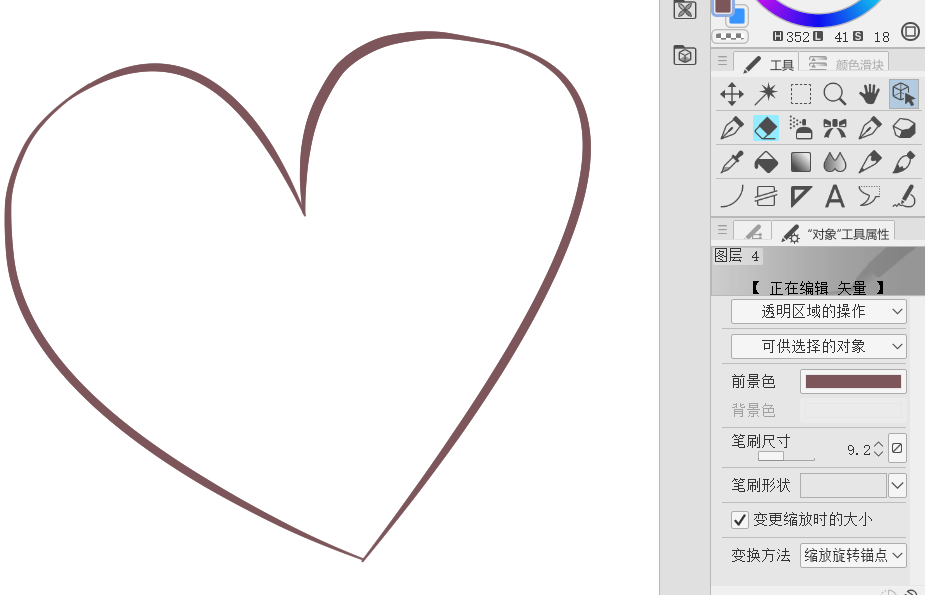The image size is (925, 595).
Task: Pick the Eyedropper tool
Action: [732, 162]
